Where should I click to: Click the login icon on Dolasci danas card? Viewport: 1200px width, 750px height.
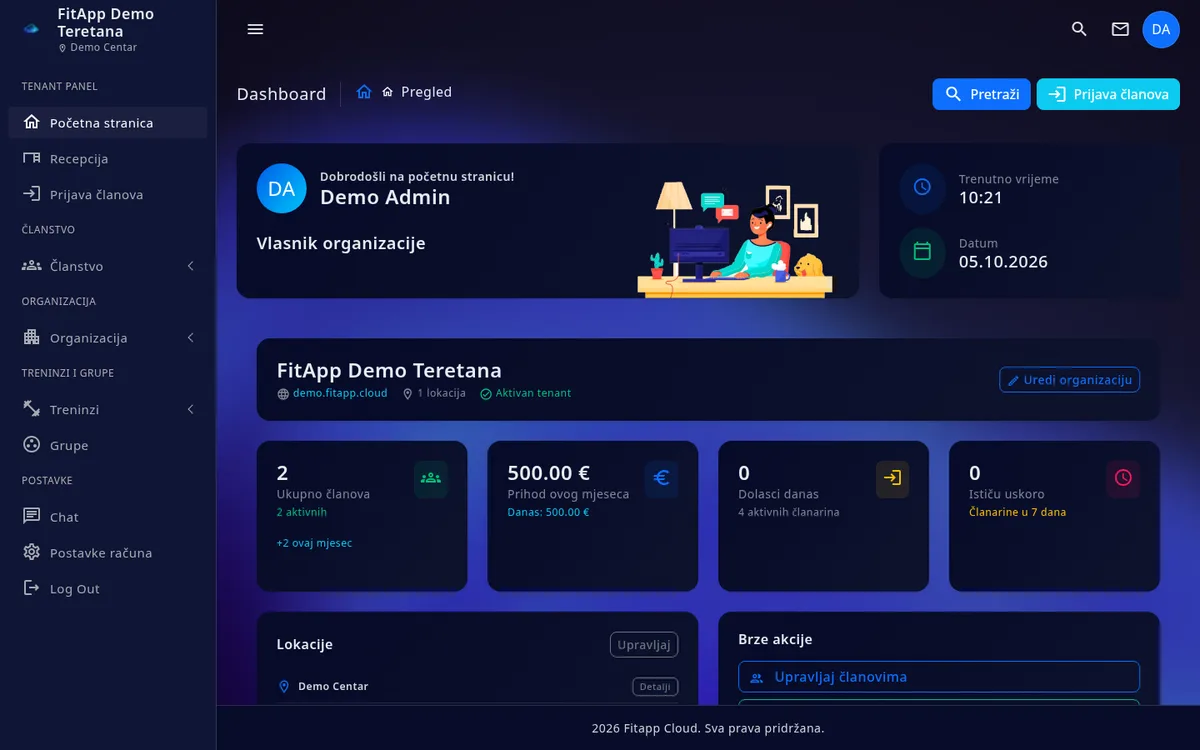[x=892, y=478]
